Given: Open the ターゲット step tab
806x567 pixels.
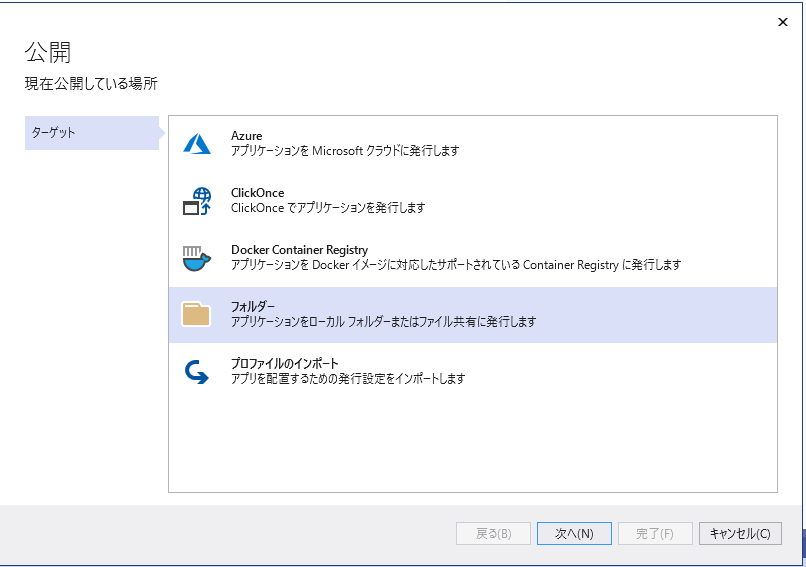Looking at the screenshot, I should pos(92,133).
